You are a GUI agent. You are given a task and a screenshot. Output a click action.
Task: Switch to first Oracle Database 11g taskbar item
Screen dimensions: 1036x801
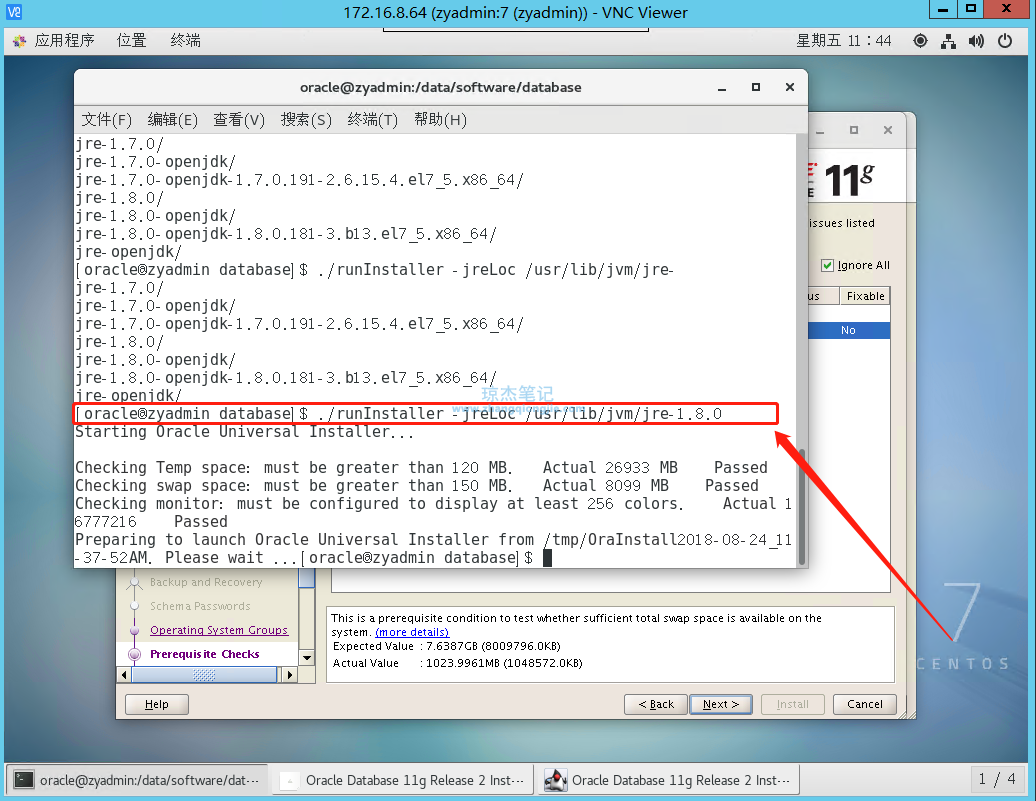402,781
